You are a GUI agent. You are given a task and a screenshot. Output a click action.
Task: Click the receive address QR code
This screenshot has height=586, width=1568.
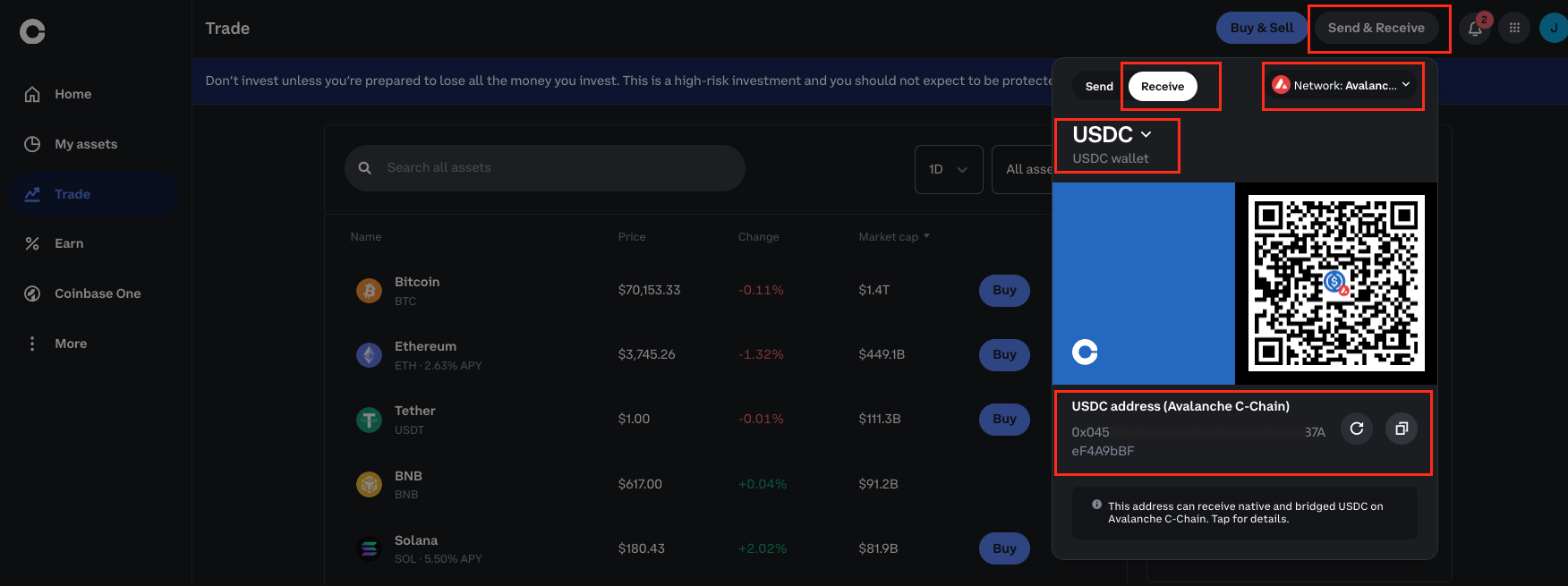pyautogui.click(x=1336, y=284)
